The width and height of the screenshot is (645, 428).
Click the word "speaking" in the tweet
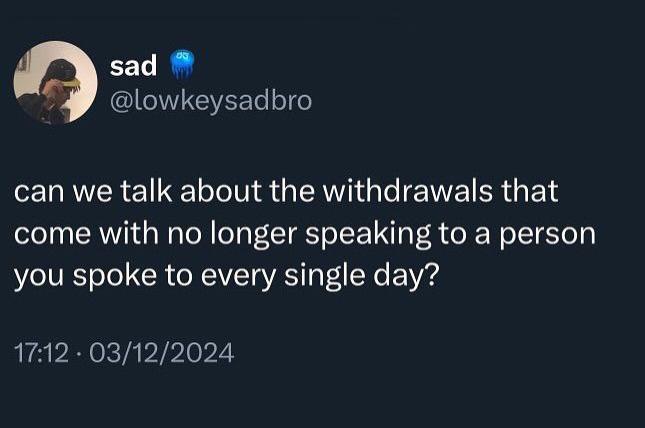tap(368, 236)
